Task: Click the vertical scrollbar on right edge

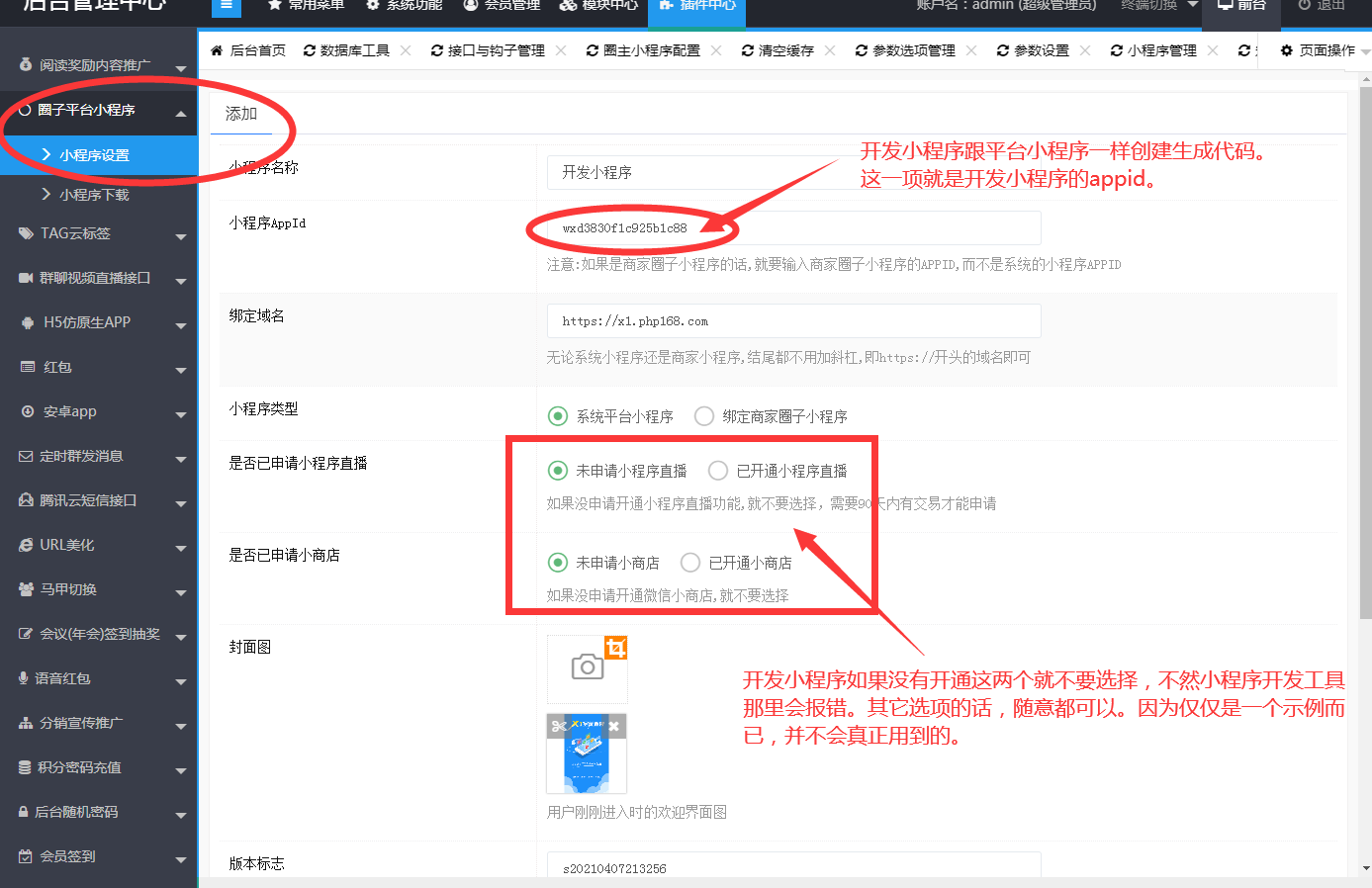Action: pos(1365,346)
